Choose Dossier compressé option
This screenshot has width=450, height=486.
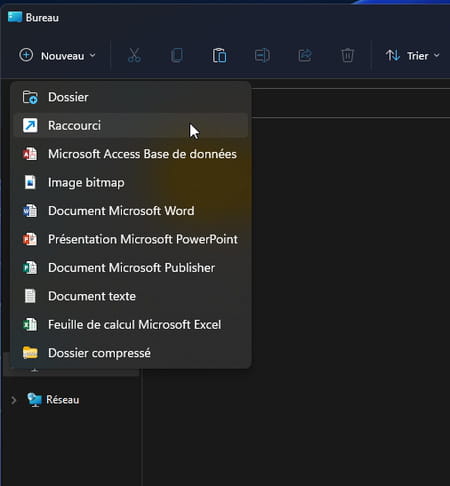click(131, 353)
